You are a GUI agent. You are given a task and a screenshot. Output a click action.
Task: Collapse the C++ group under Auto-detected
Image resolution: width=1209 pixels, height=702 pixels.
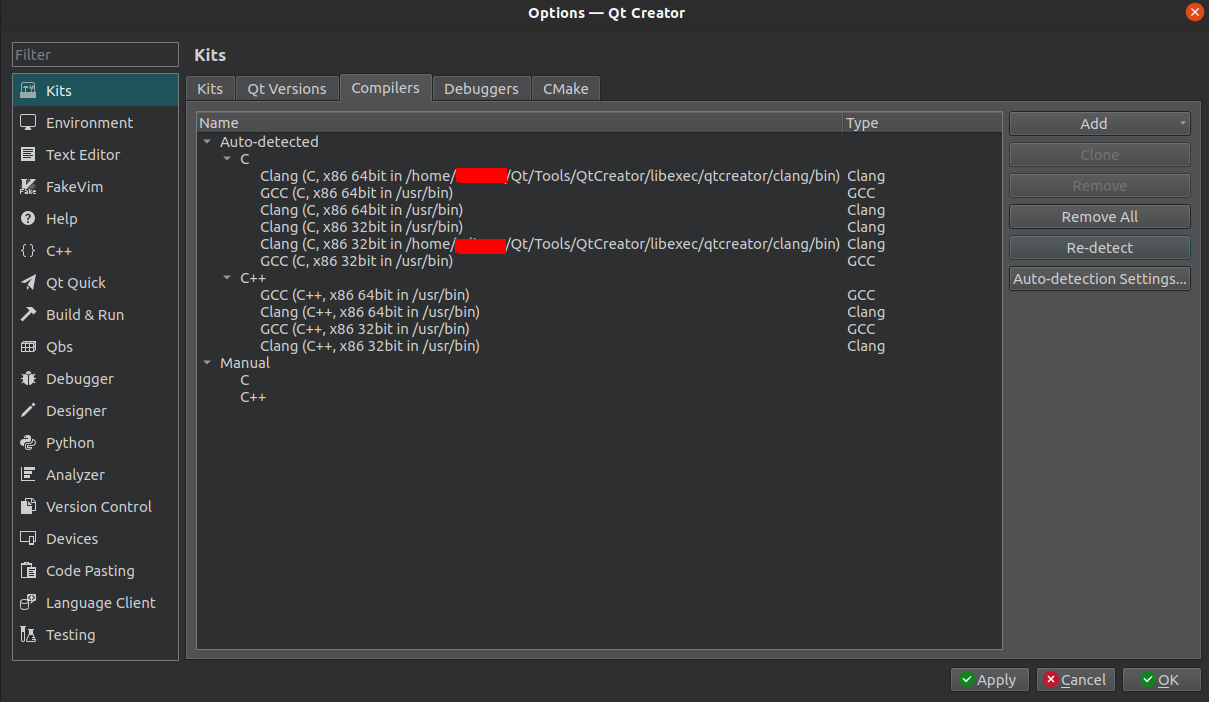[227, 278]
